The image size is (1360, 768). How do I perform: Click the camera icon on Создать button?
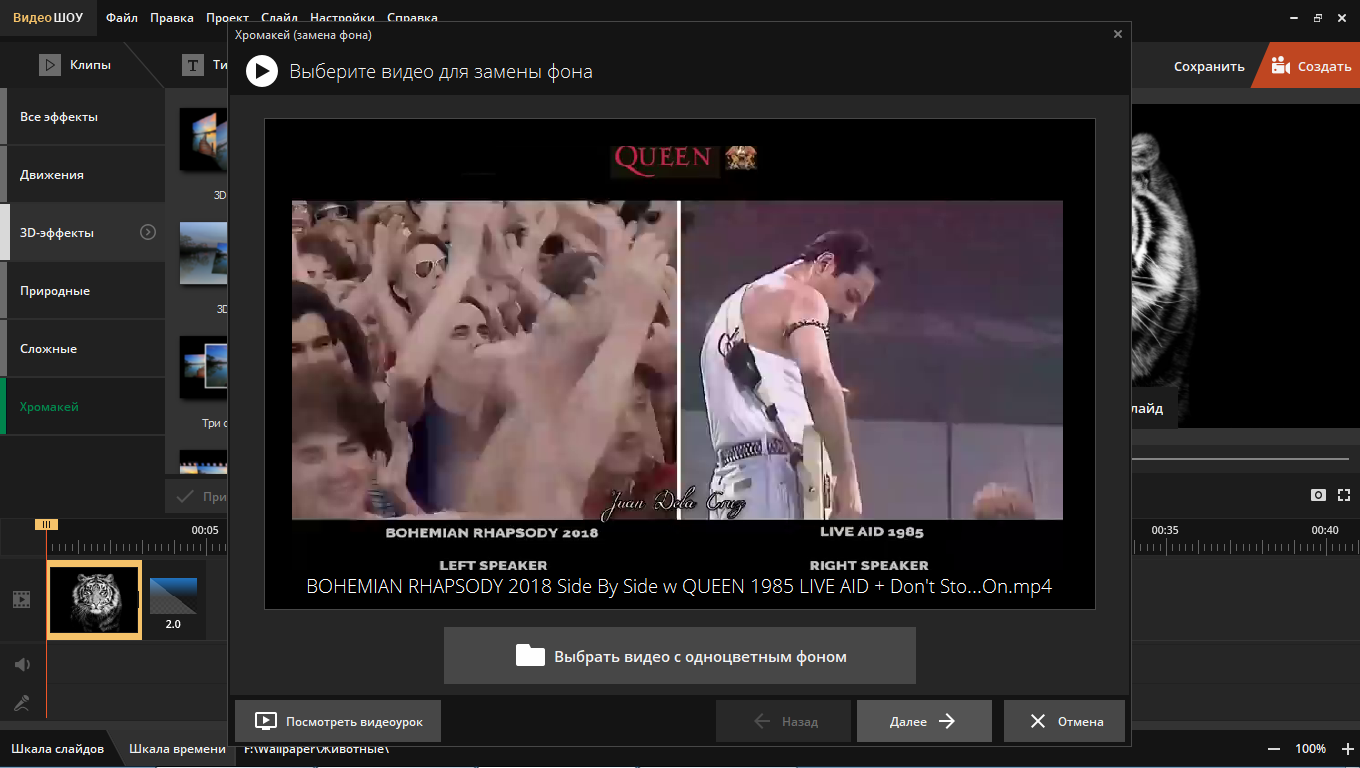(1281, 66)
